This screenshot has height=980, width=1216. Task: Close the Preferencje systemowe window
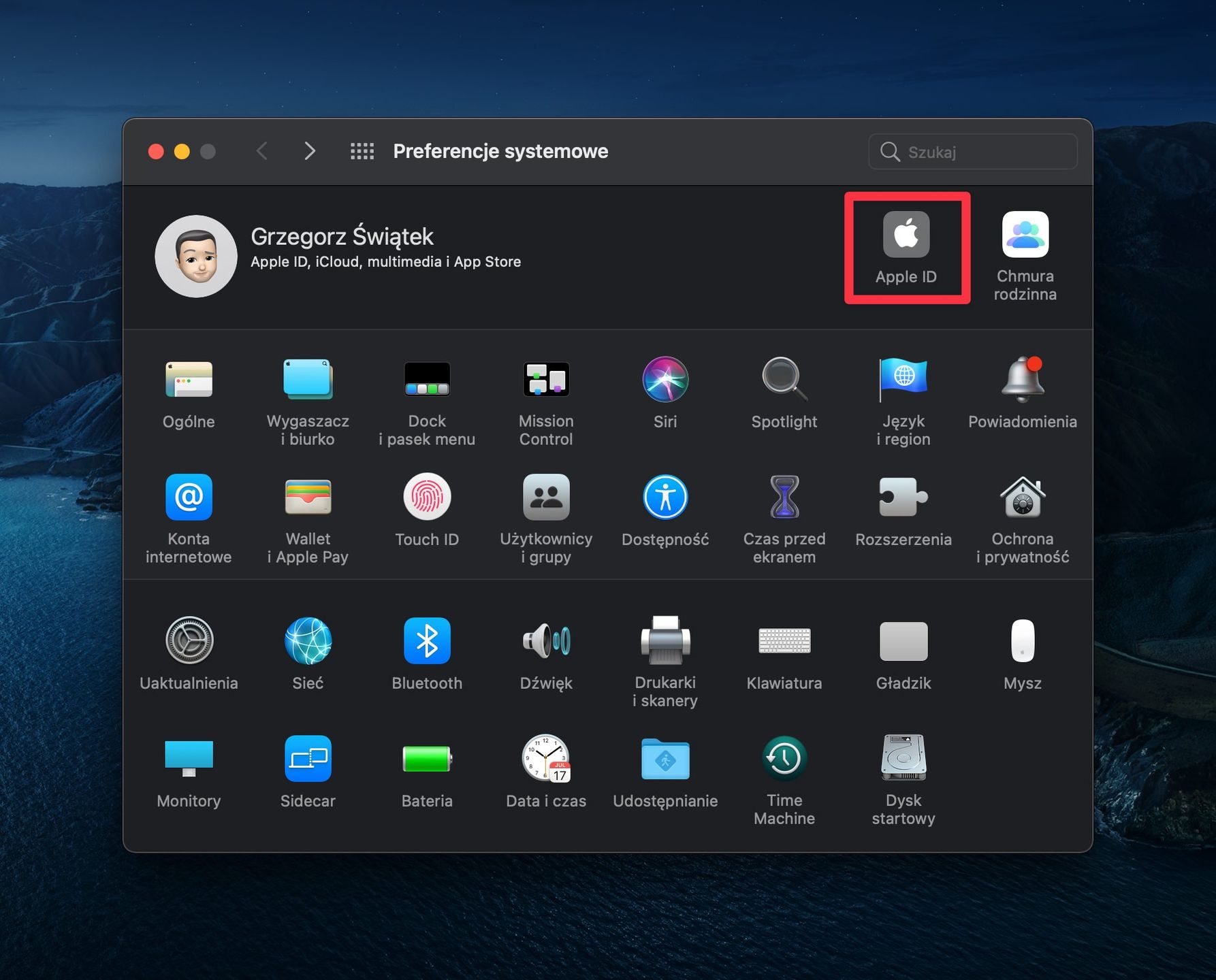click(x=156, y=151)
